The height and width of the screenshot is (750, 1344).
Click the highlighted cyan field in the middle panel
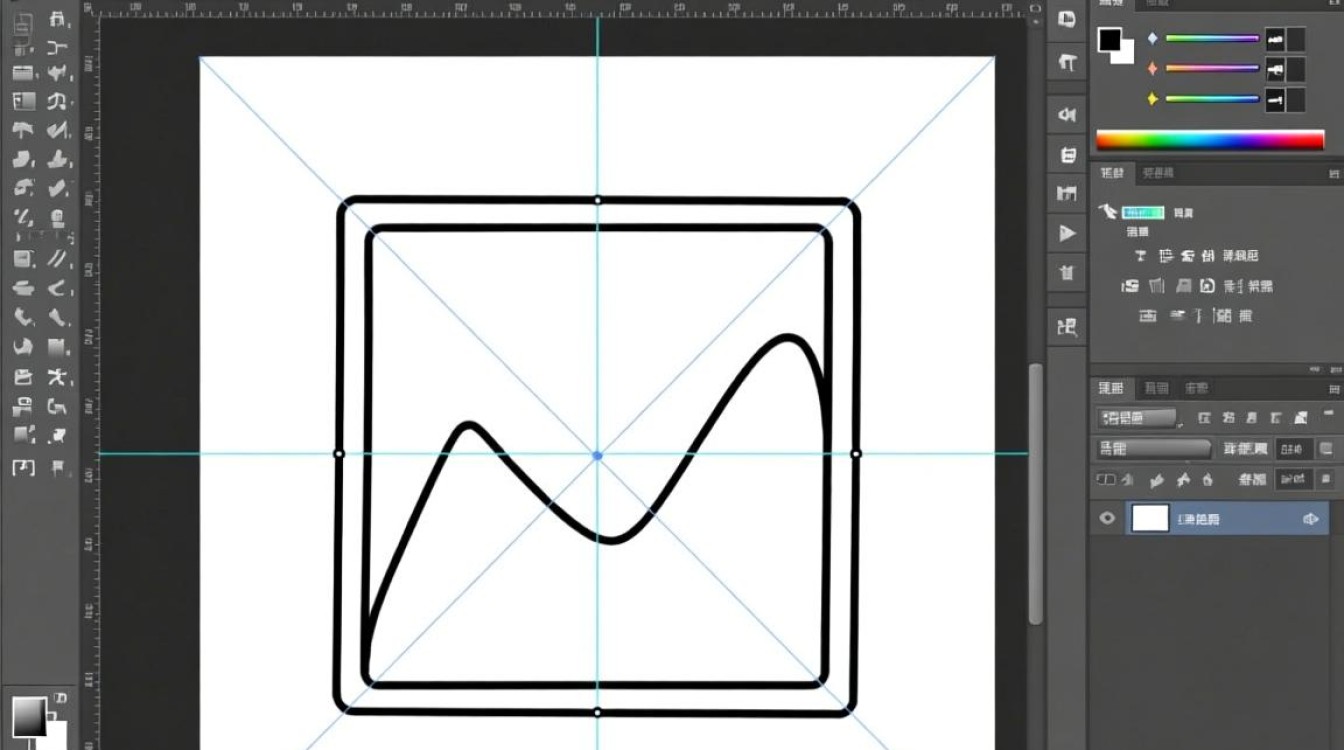tap(1143, 212)
